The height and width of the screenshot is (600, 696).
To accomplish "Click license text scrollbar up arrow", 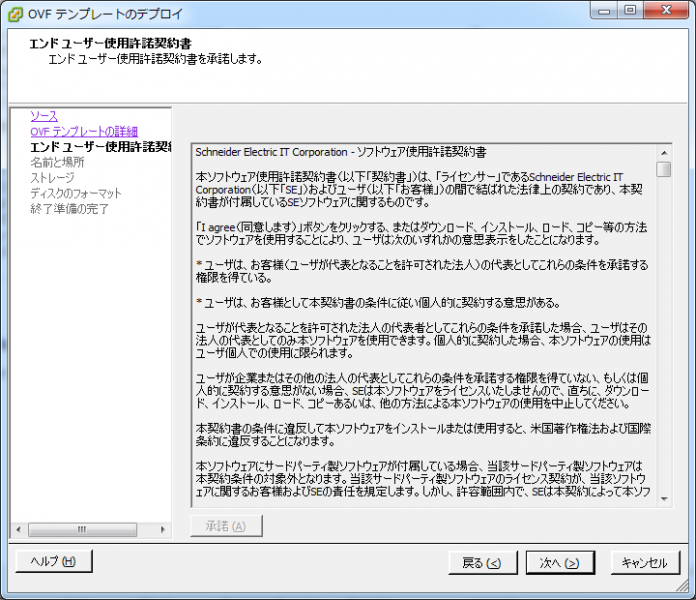I will 664,153.
